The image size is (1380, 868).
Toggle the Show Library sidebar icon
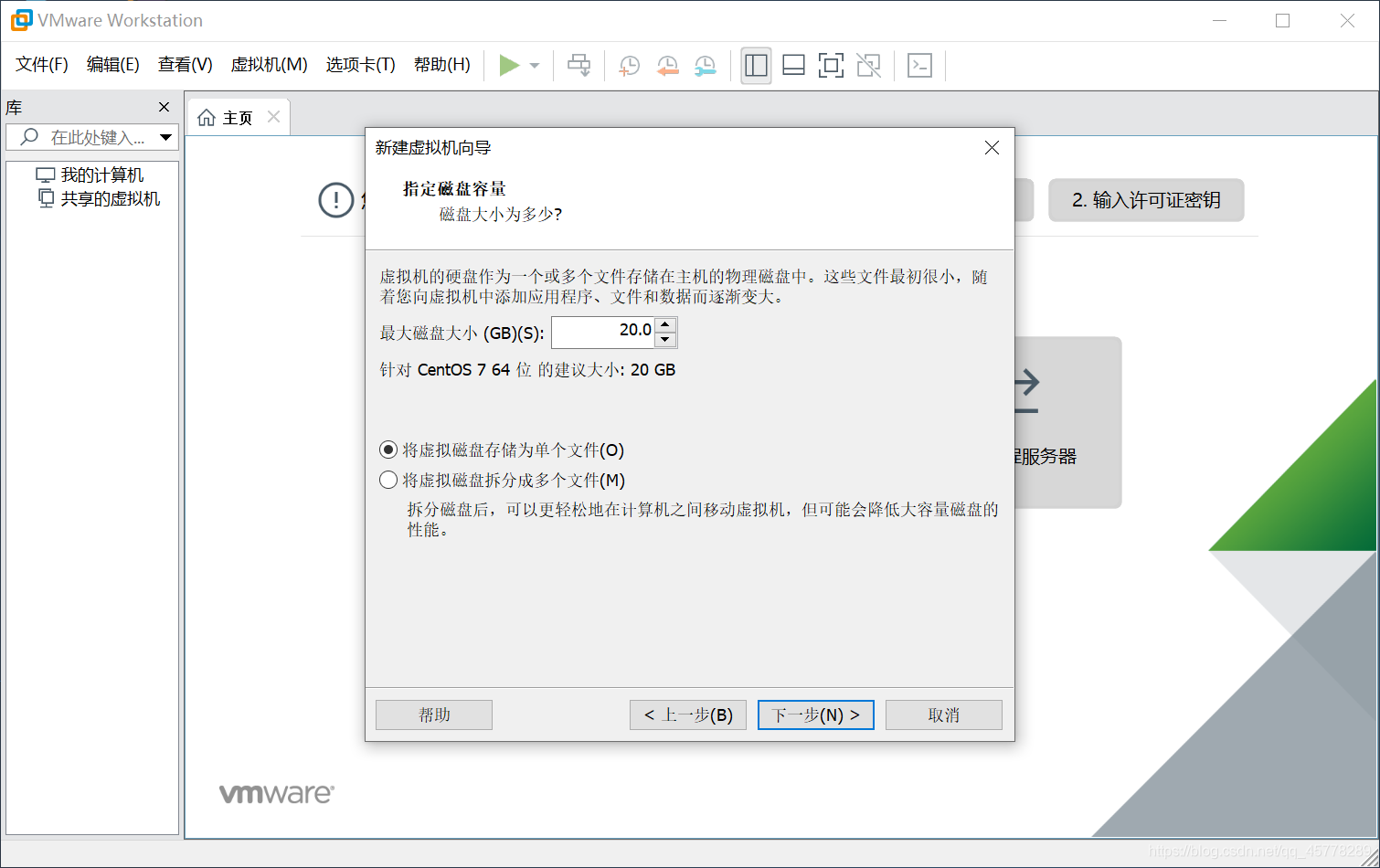click(756, 65)
